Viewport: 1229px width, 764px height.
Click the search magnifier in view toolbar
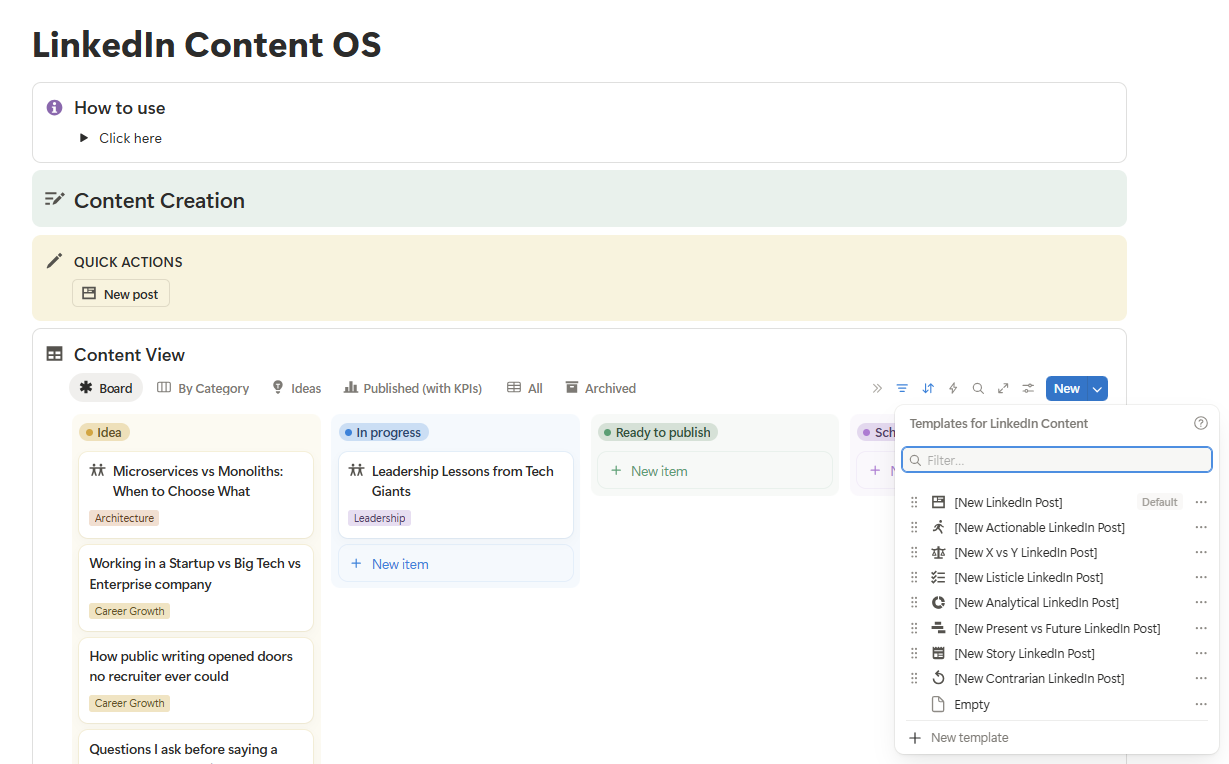pos(978,389)
